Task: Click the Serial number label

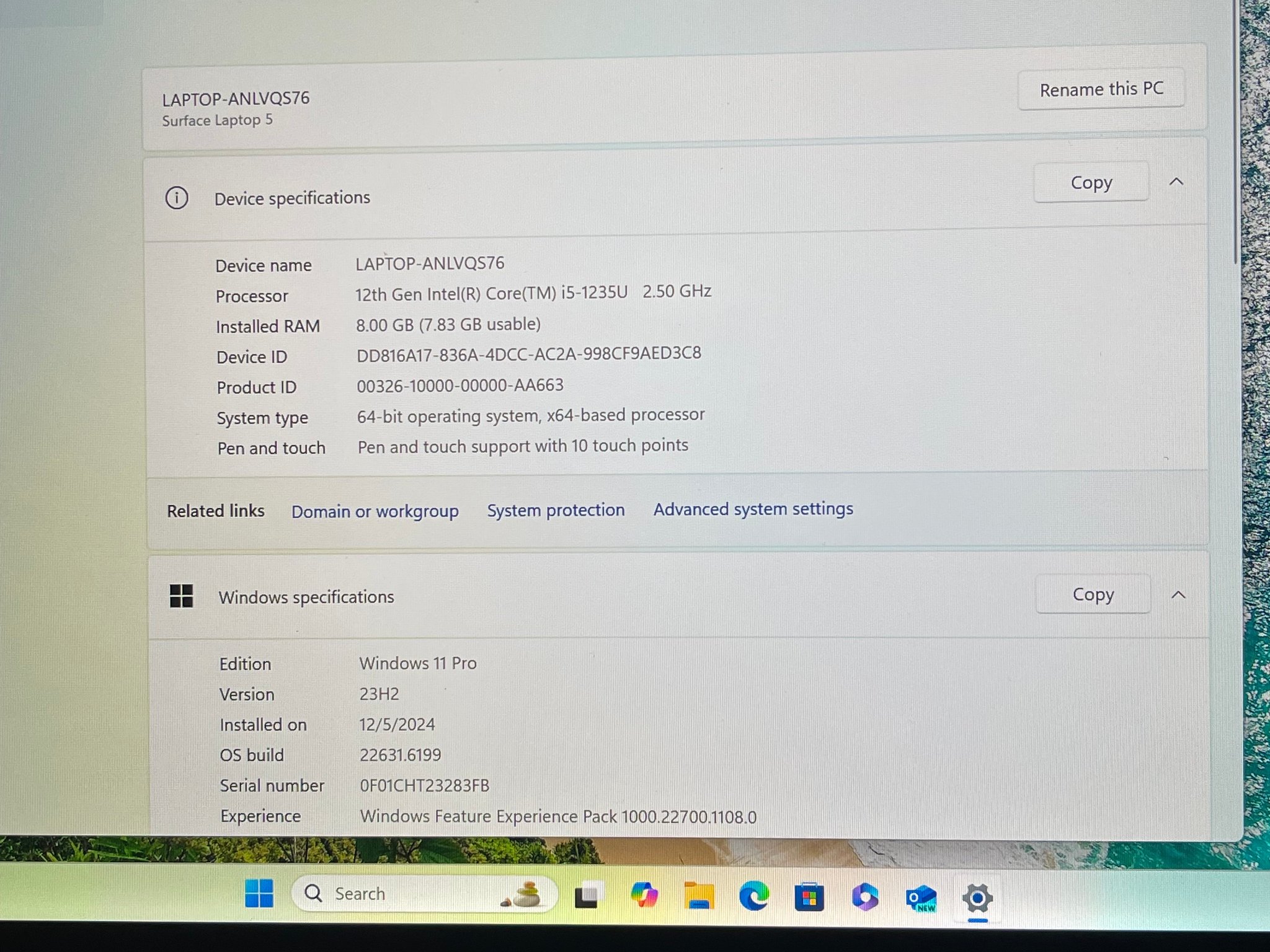Action: [272, 786]
